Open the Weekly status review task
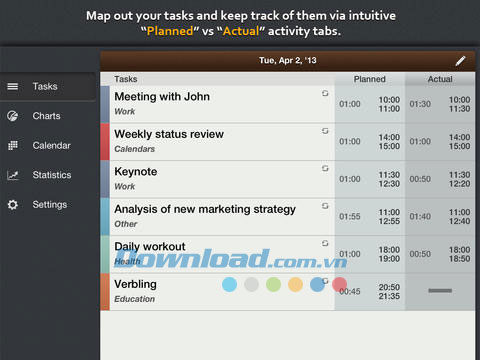This screenshot has height=360, width=480. point(217,141)
